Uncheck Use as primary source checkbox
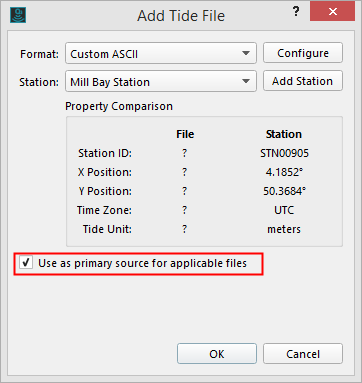362x383 pixels. click(x=26, y=263)
